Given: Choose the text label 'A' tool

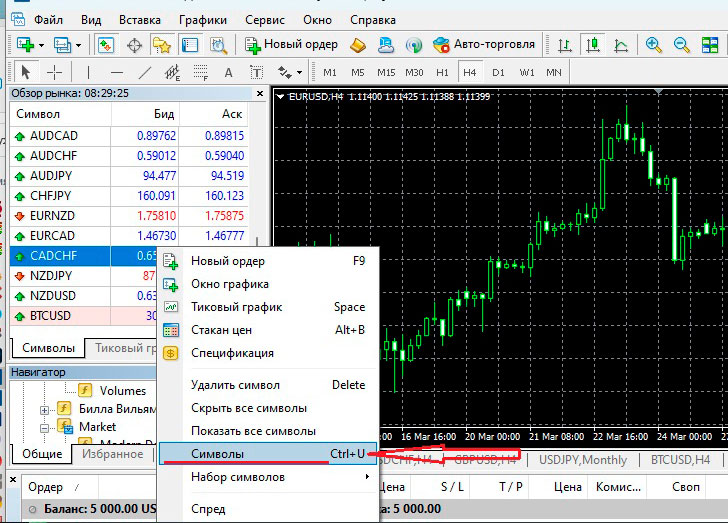Looking at the screenshot, I should coord(228,72).
